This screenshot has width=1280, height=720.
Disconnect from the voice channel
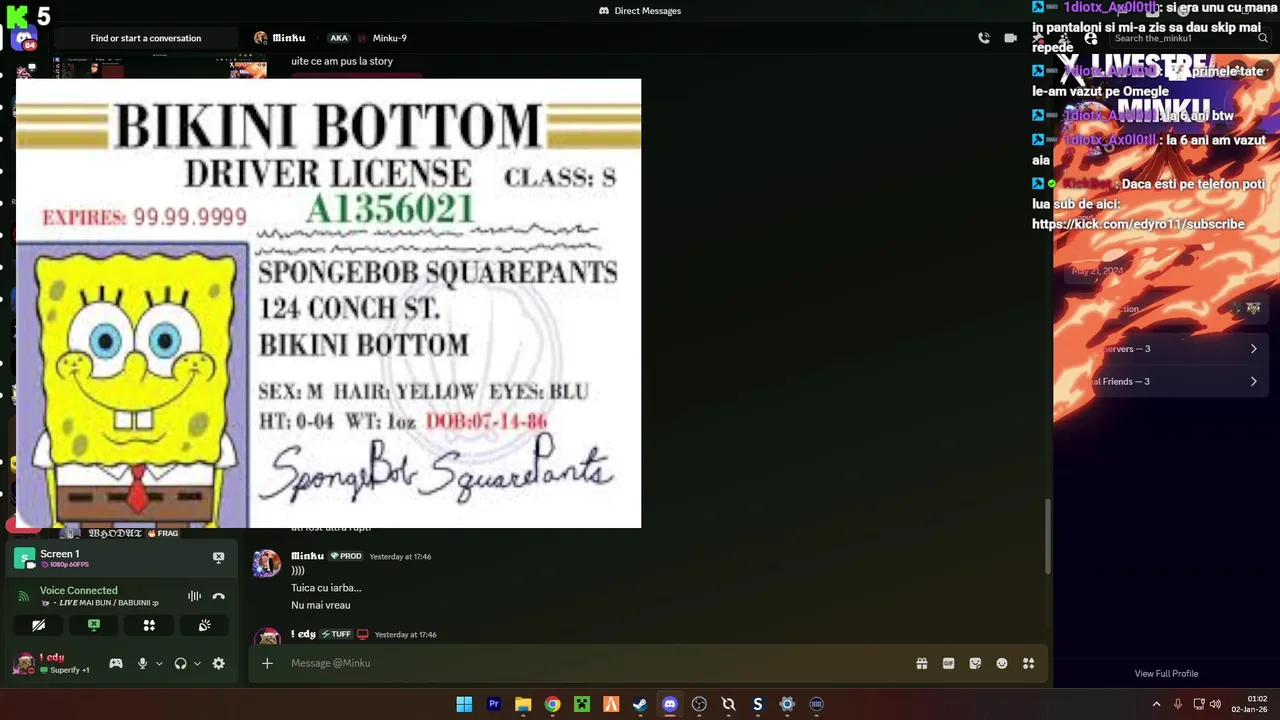coord(219,596)
